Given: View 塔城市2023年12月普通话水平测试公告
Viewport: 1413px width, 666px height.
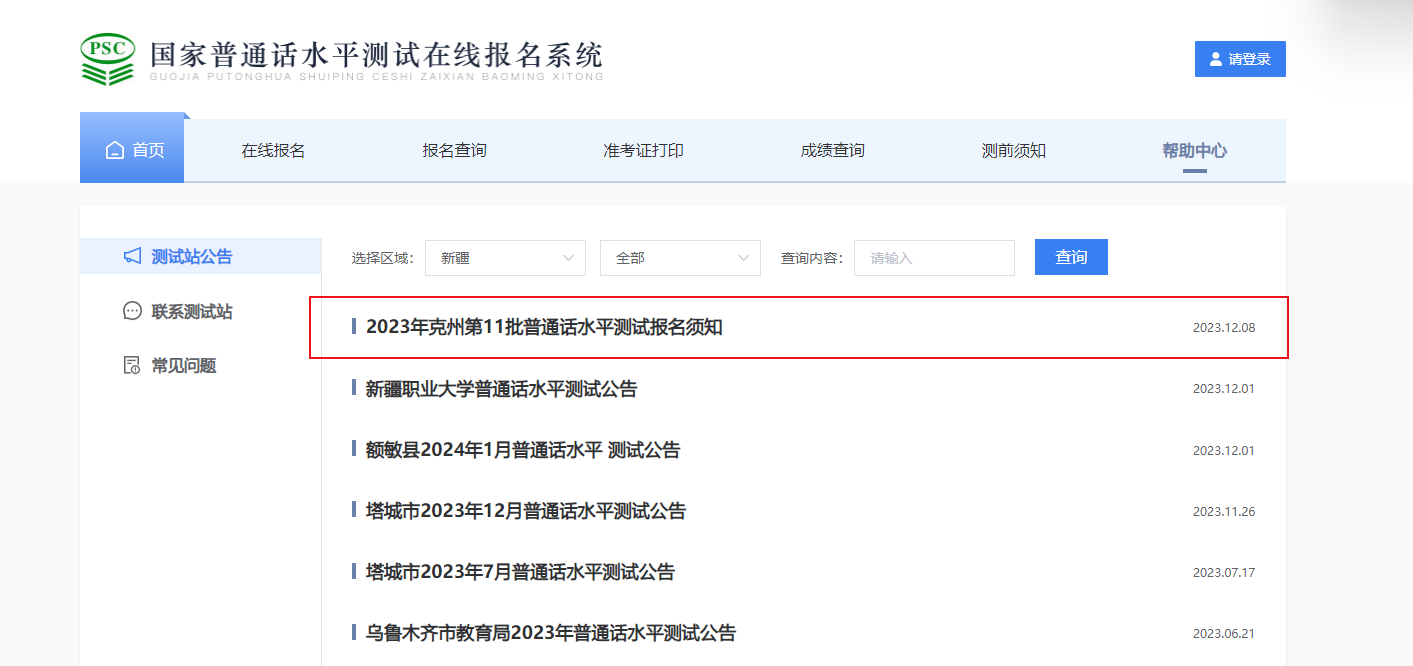Looking at the screenshot, I should (526, 511).
